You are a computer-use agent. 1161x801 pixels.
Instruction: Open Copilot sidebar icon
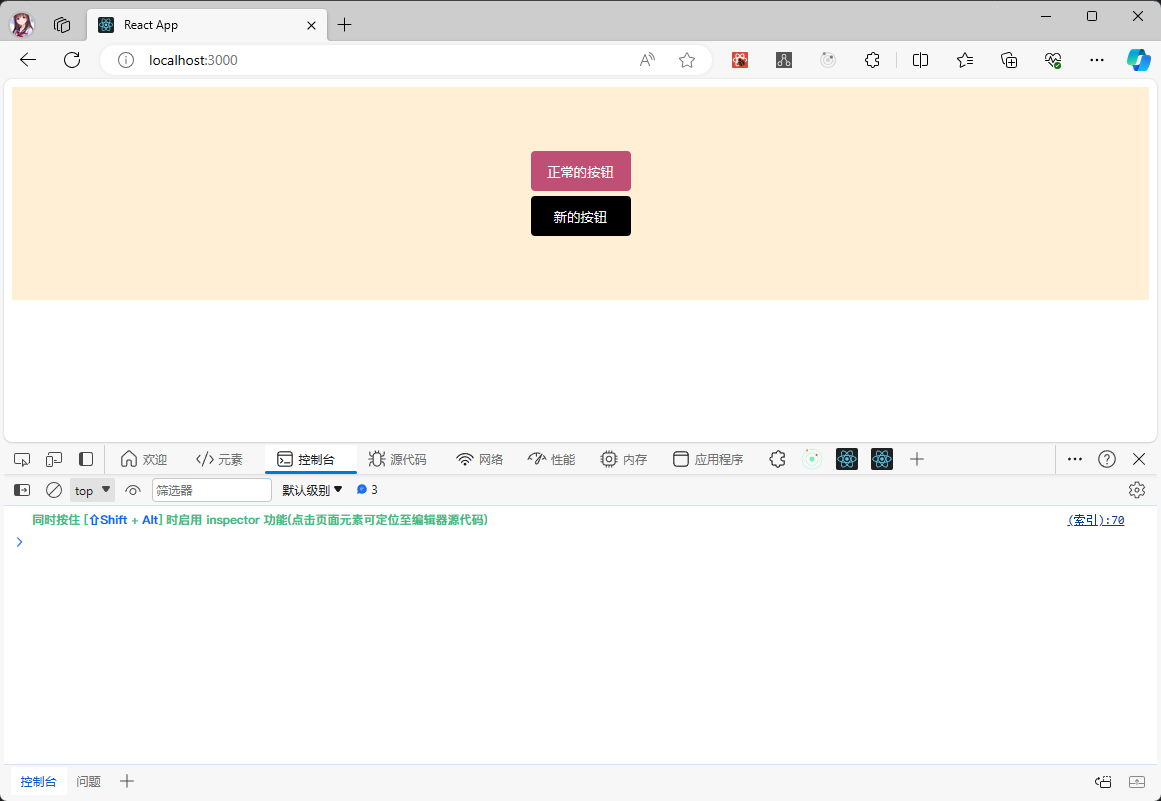tap(1138, 60)
